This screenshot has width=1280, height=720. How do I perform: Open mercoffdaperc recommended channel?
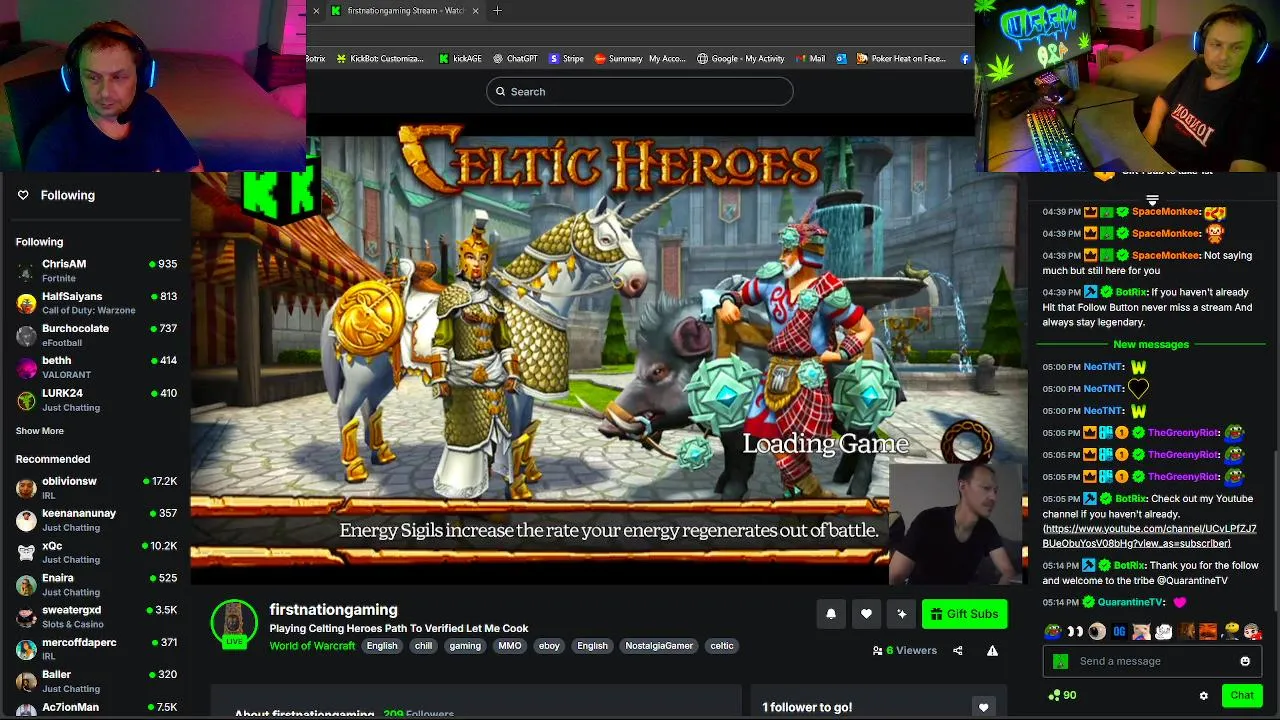tap(96, 649)
